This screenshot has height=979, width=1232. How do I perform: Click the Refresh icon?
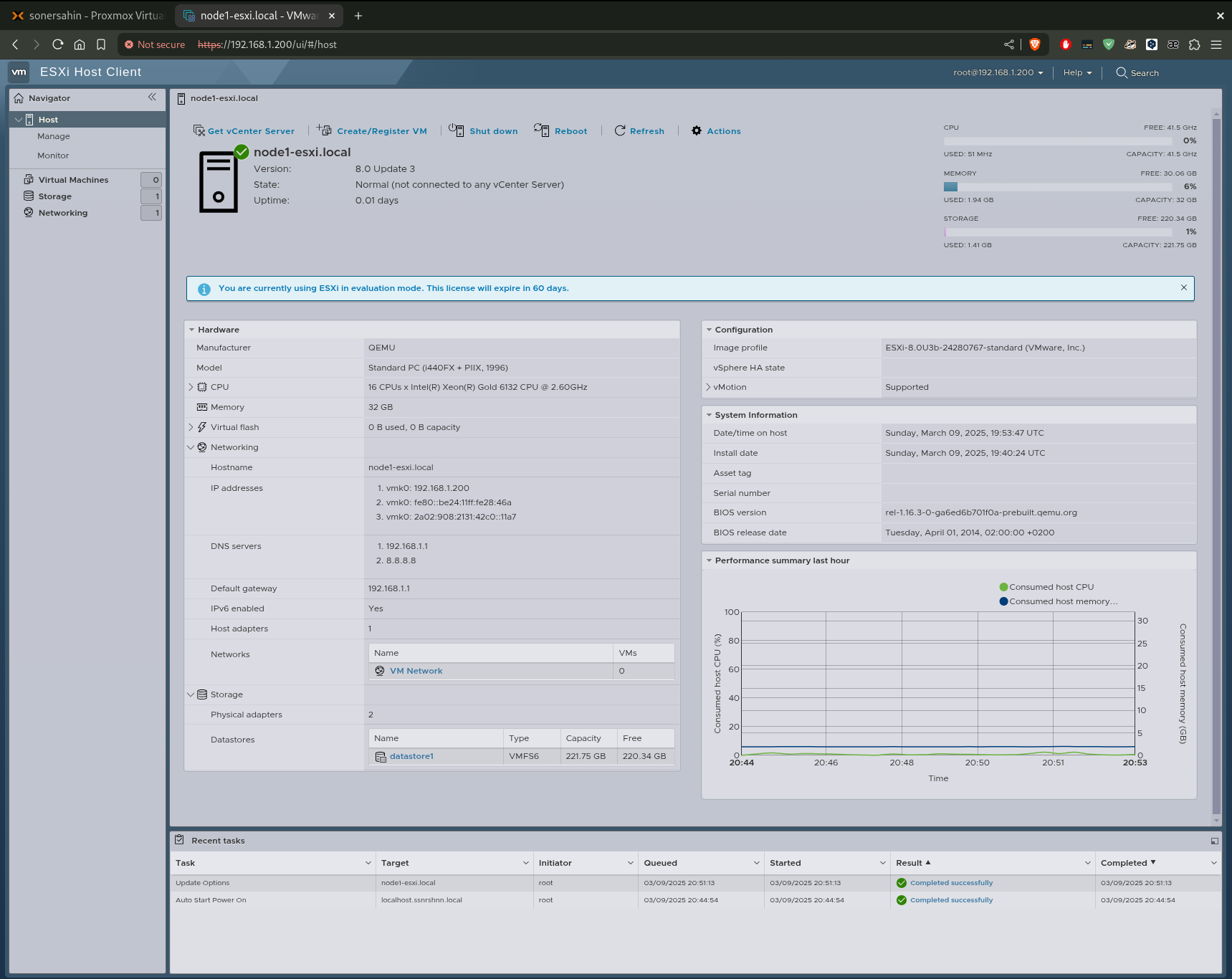(x=620, y=130)
